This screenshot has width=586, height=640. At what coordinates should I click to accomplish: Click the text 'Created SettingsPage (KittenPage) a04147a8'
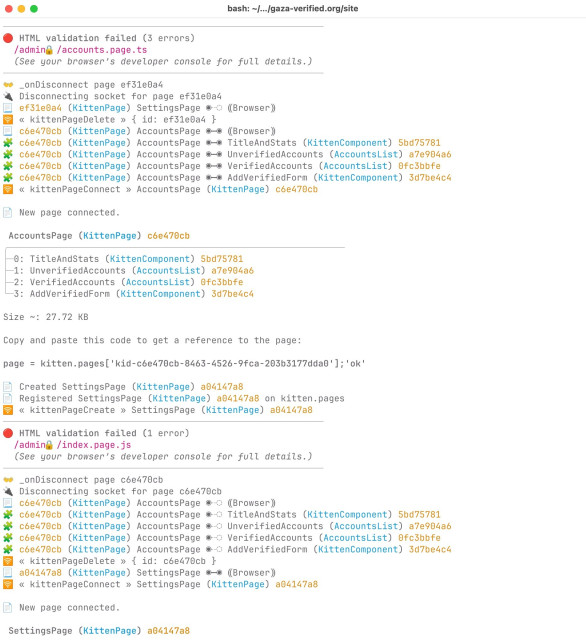pyautogui.click(x=131, y=387)
